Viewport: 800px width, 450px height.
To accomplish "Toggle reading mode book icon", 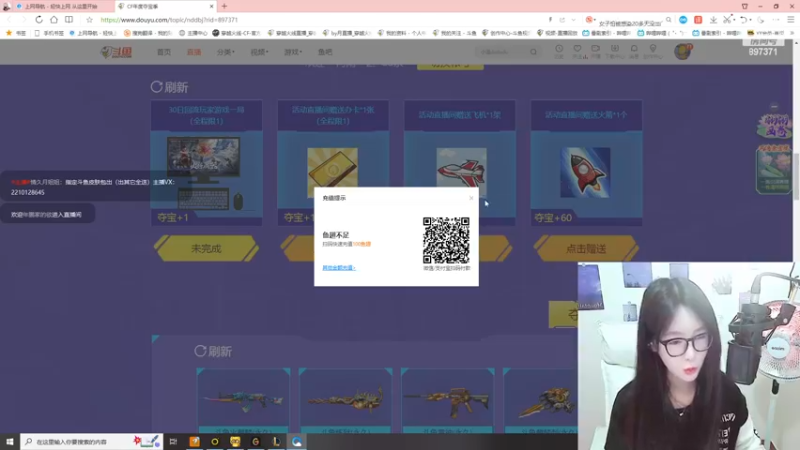I will [69, 20].
